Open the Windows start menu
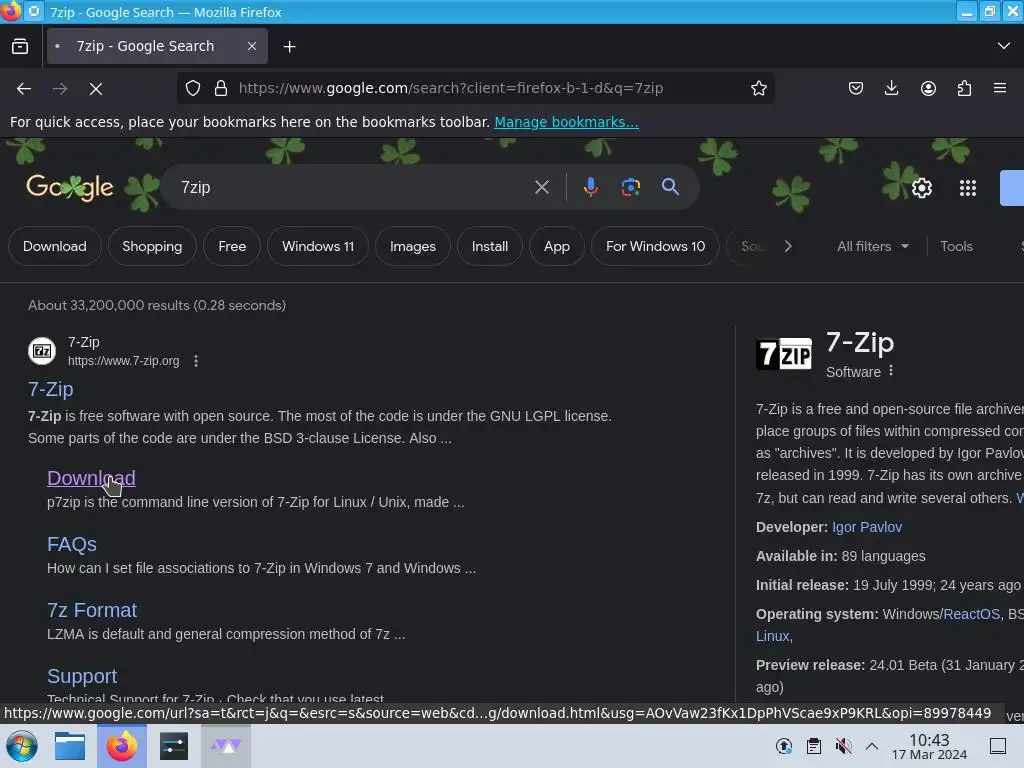This screenshot has height=768, width=1024. click(22, 746)
